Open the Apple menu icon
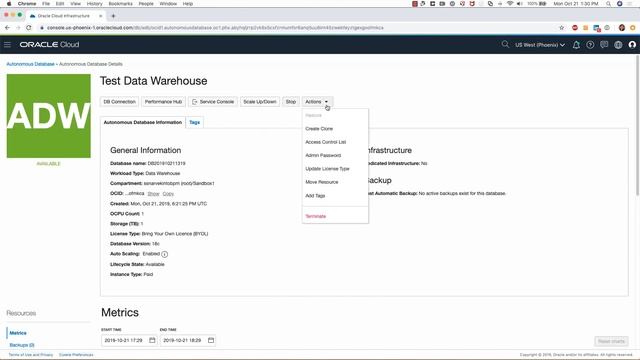Screen dimensions: 640x360 point(9,4)
